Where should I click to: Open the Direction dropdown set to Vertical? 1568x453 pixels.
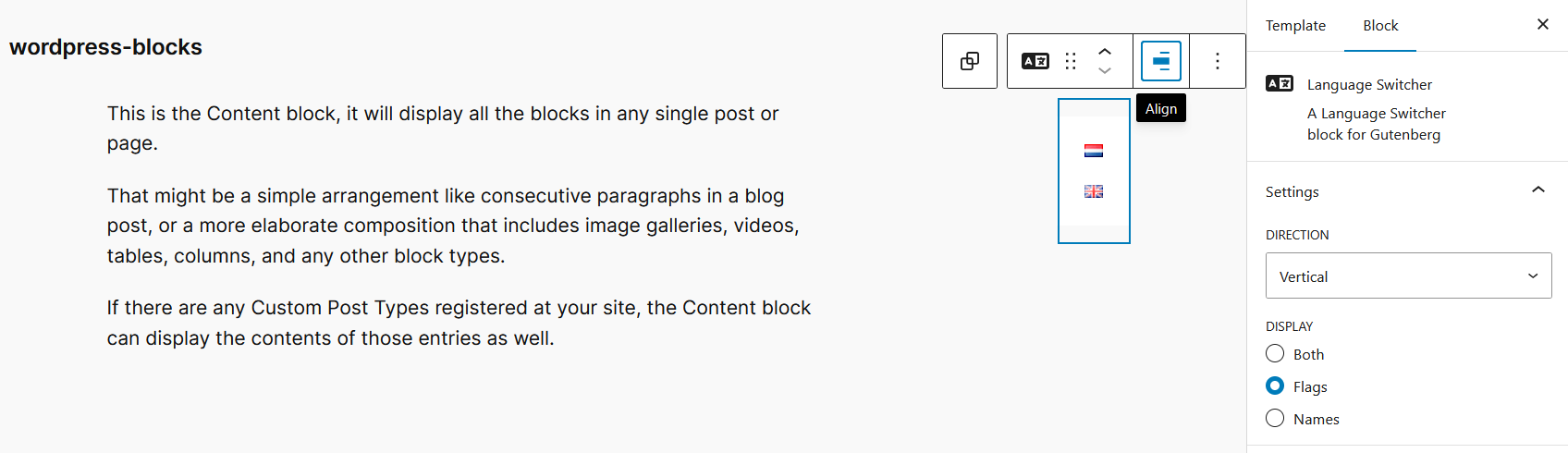pyautogui.click(x=1408, y=276)
